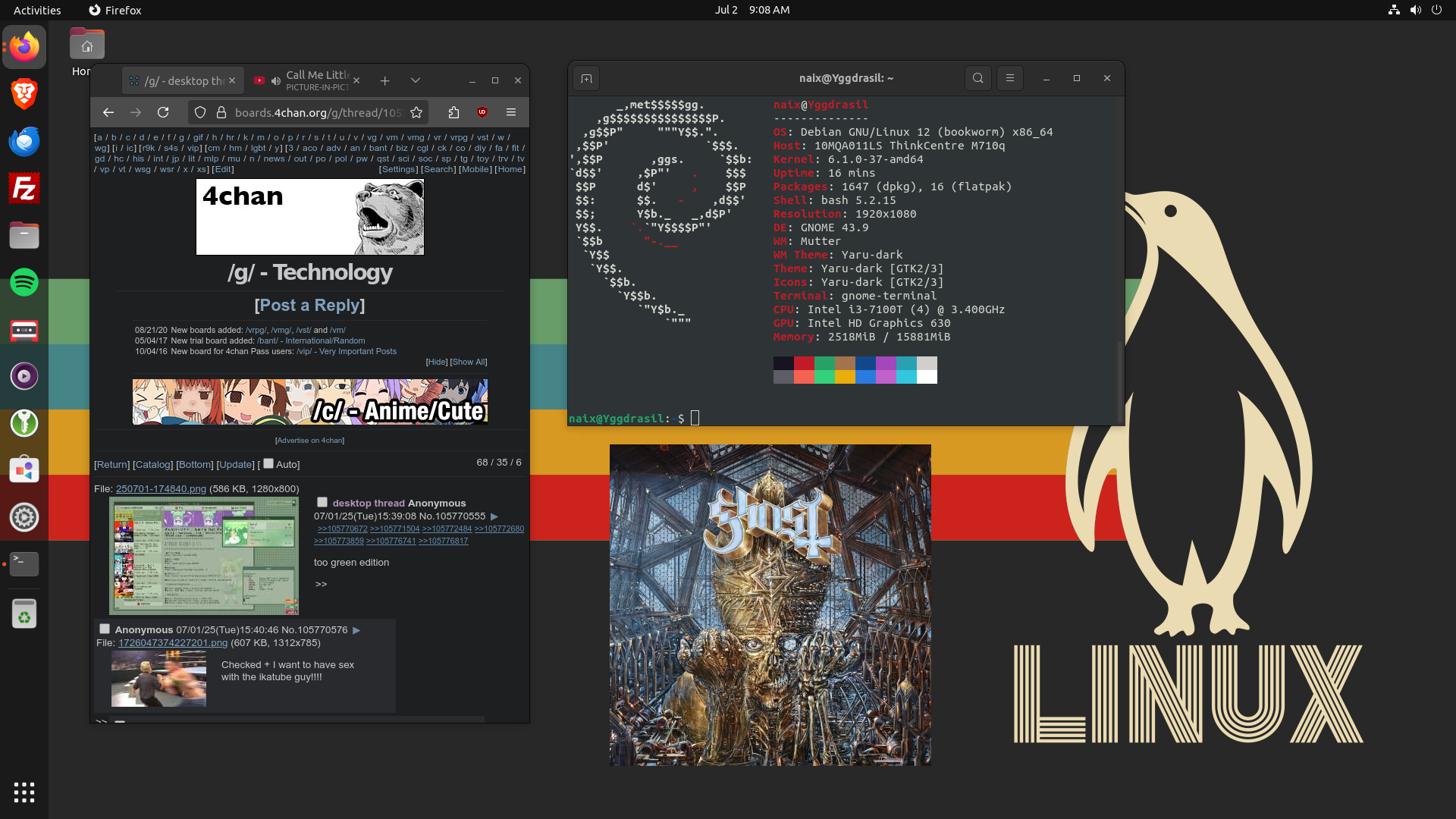Click the site tracking protection shield icon
This screenshot has width=1456, height=819.
(200, 112)
